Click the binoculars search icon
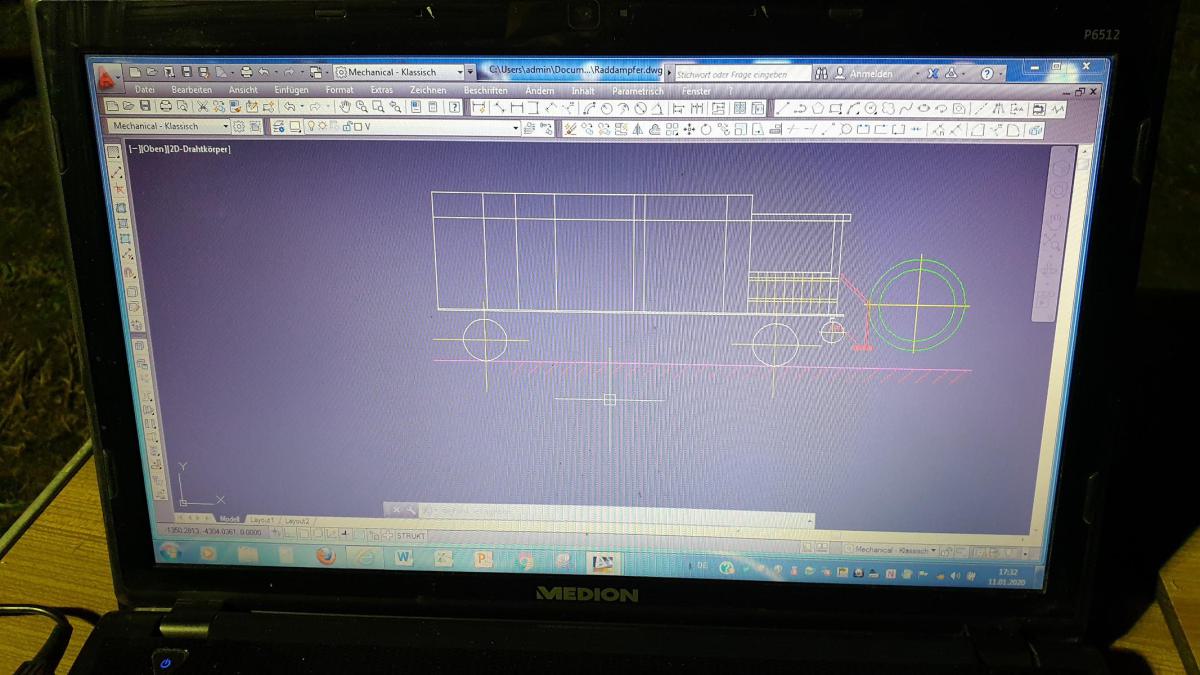Image resolution: width=1200 pixels, height=675 pixels. coord(821,73)
